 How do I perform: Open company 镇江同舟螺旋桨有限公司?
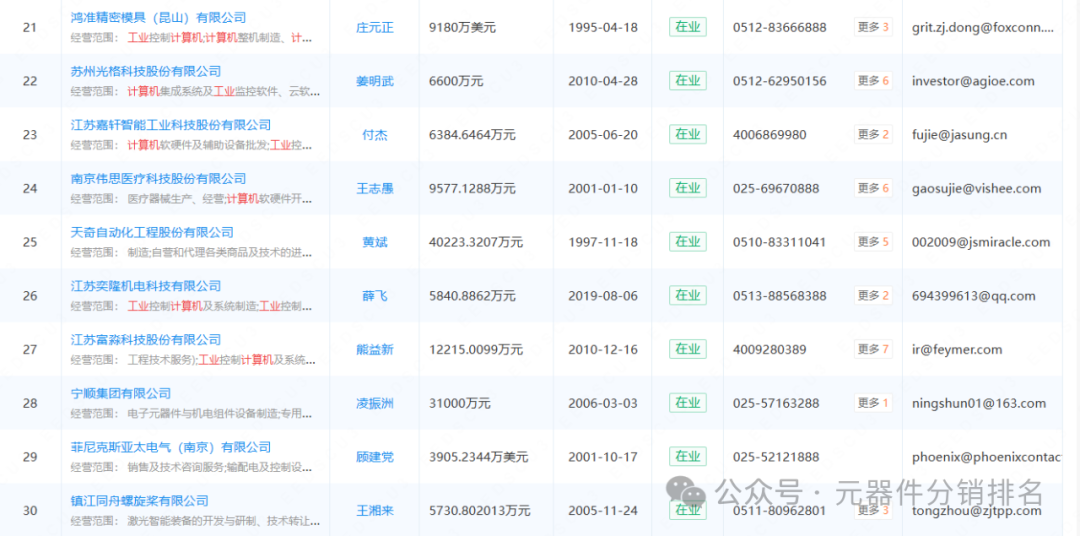coord(139,502)
